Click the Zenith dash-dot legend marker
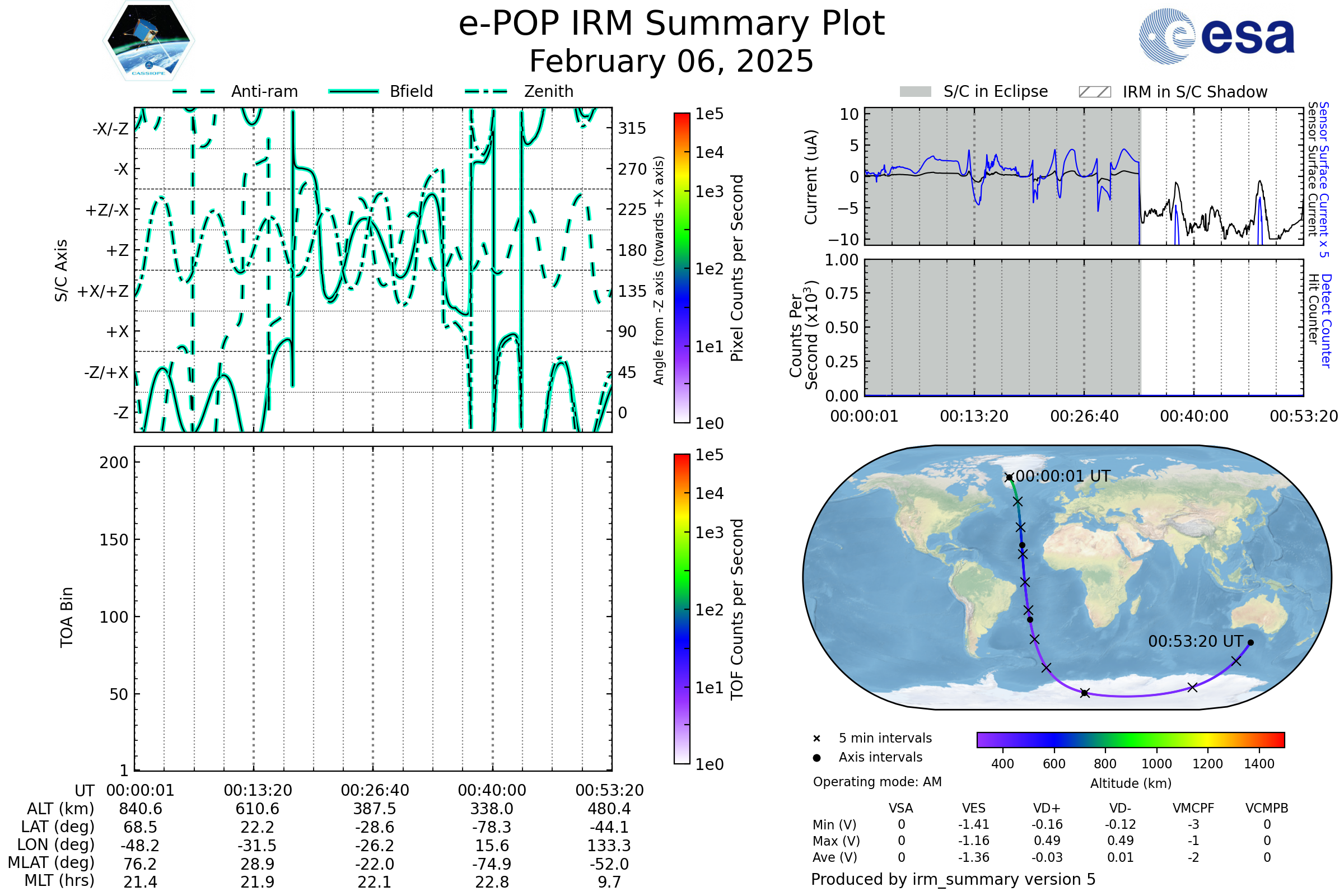This screenshot has height=896, width=1344. [486, 91]
